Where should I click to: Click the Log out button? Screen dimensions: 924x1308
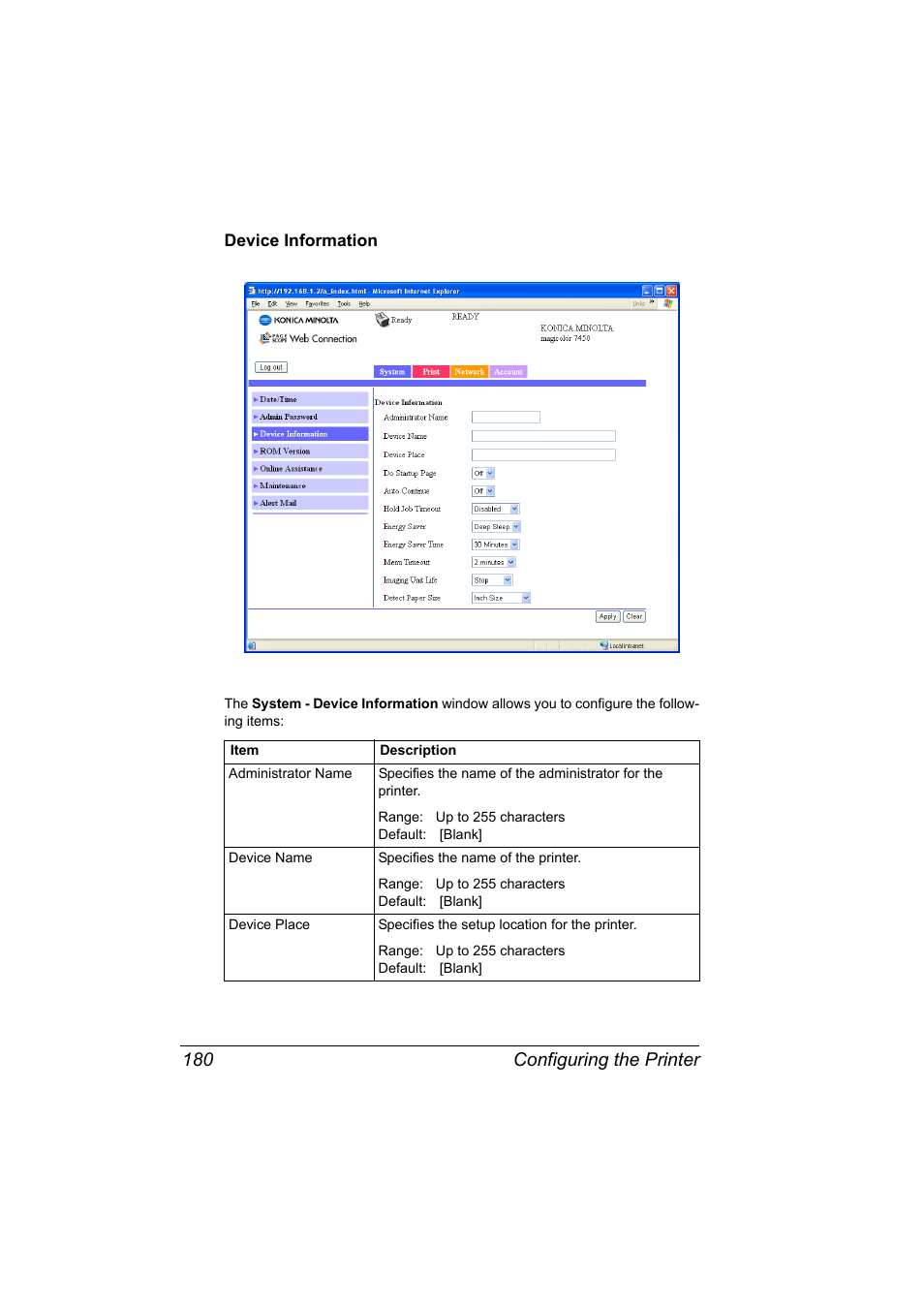coord(271,367)
